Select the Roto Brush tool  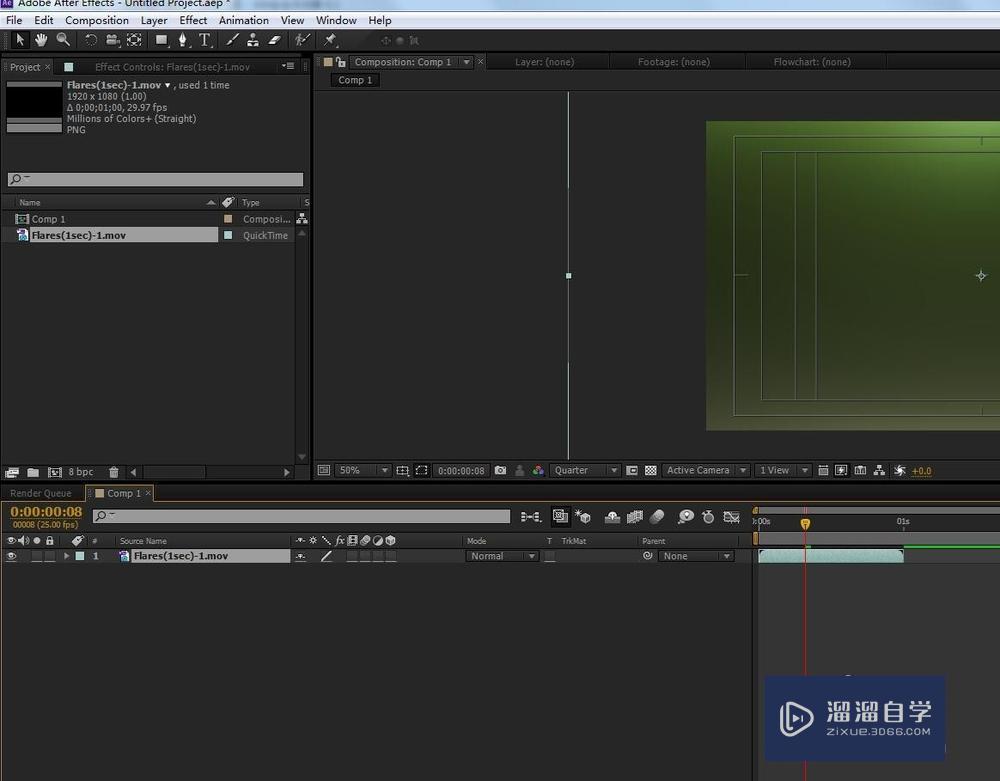click(302, 40)
